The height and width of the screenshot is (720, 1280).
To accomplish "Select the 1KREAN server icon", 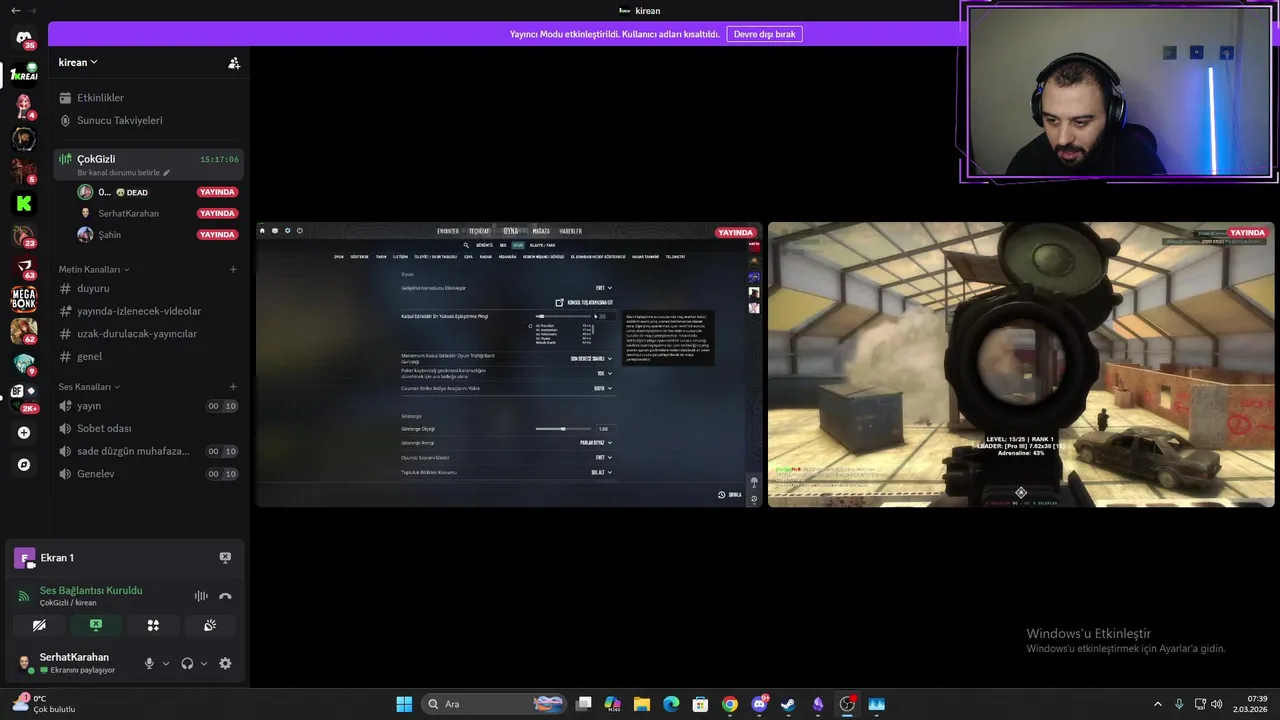I will pos(24,74).
